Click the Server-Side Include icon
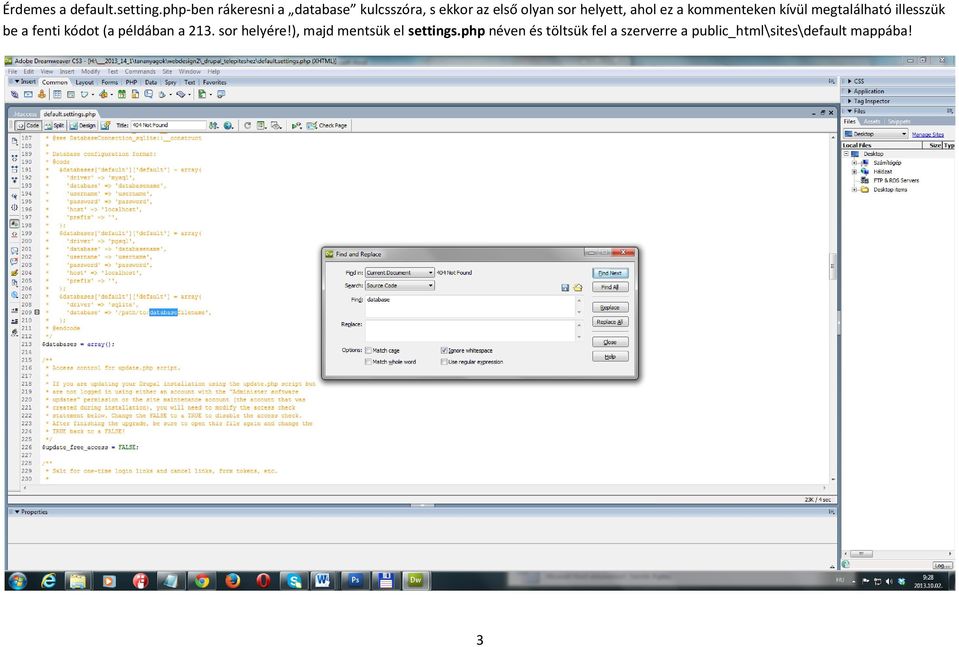The image size is (959, 647). (135, 94)
